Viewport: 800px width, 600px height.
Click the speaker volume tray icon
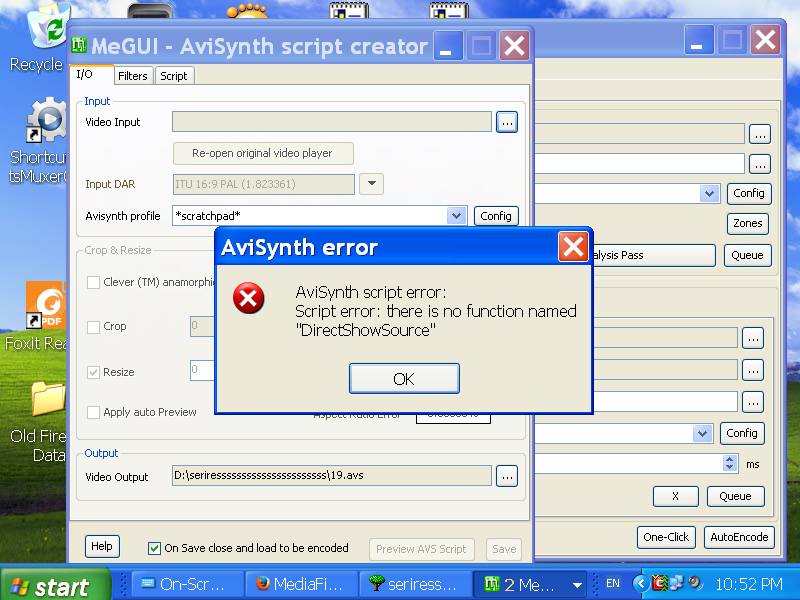(694, 583)
